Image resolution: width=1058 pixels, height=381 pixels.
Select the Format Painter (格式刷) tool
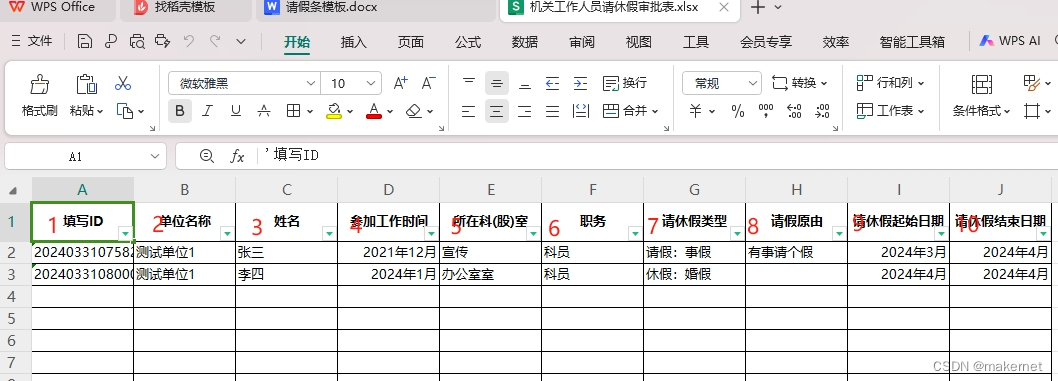39,85
